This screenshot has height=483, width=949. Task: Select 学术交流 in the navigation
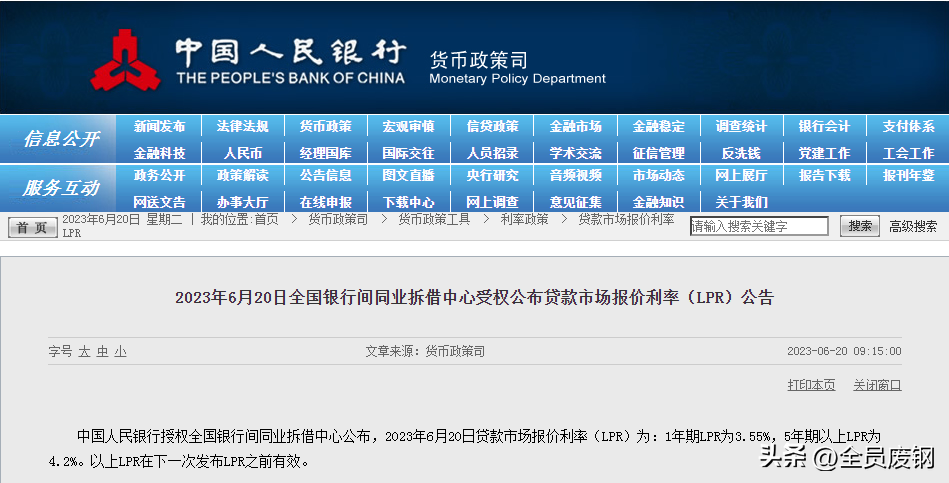(x=575, y=153)
